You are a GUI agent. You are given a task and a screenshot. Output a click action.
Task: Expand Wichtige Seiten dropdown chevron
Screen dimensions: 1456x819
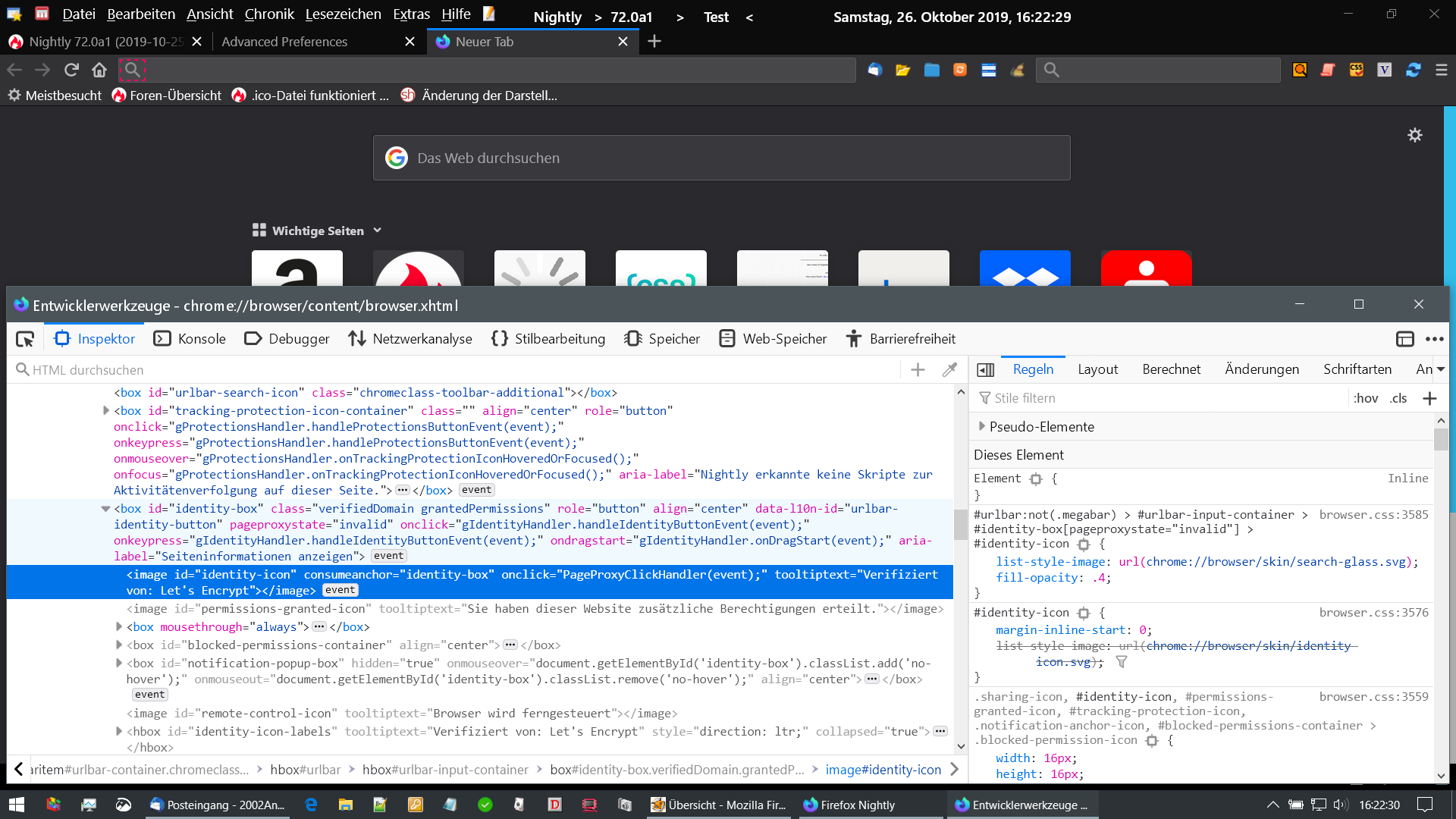click(x=378, y=231)
